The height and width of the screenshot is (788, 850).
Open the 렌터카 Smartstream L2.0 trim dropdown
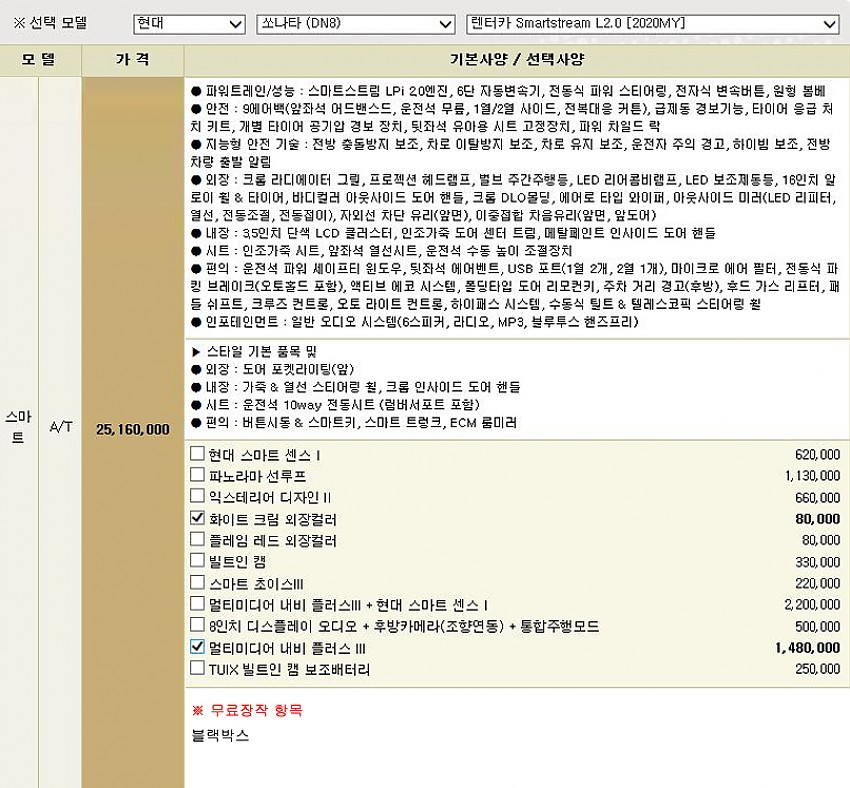click(x=653, y=24)
